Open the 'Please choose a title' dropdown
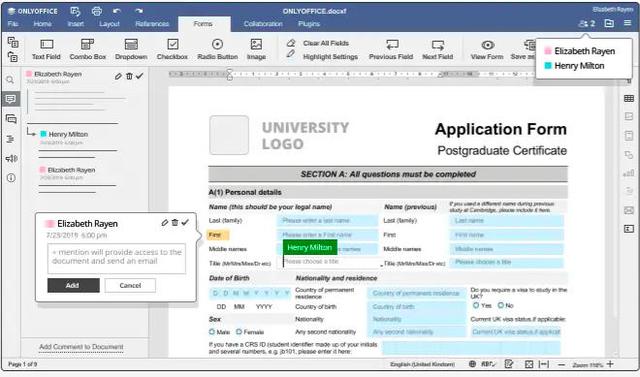The image size is (640, 377). pyautogui.click(x=332, y=262)
